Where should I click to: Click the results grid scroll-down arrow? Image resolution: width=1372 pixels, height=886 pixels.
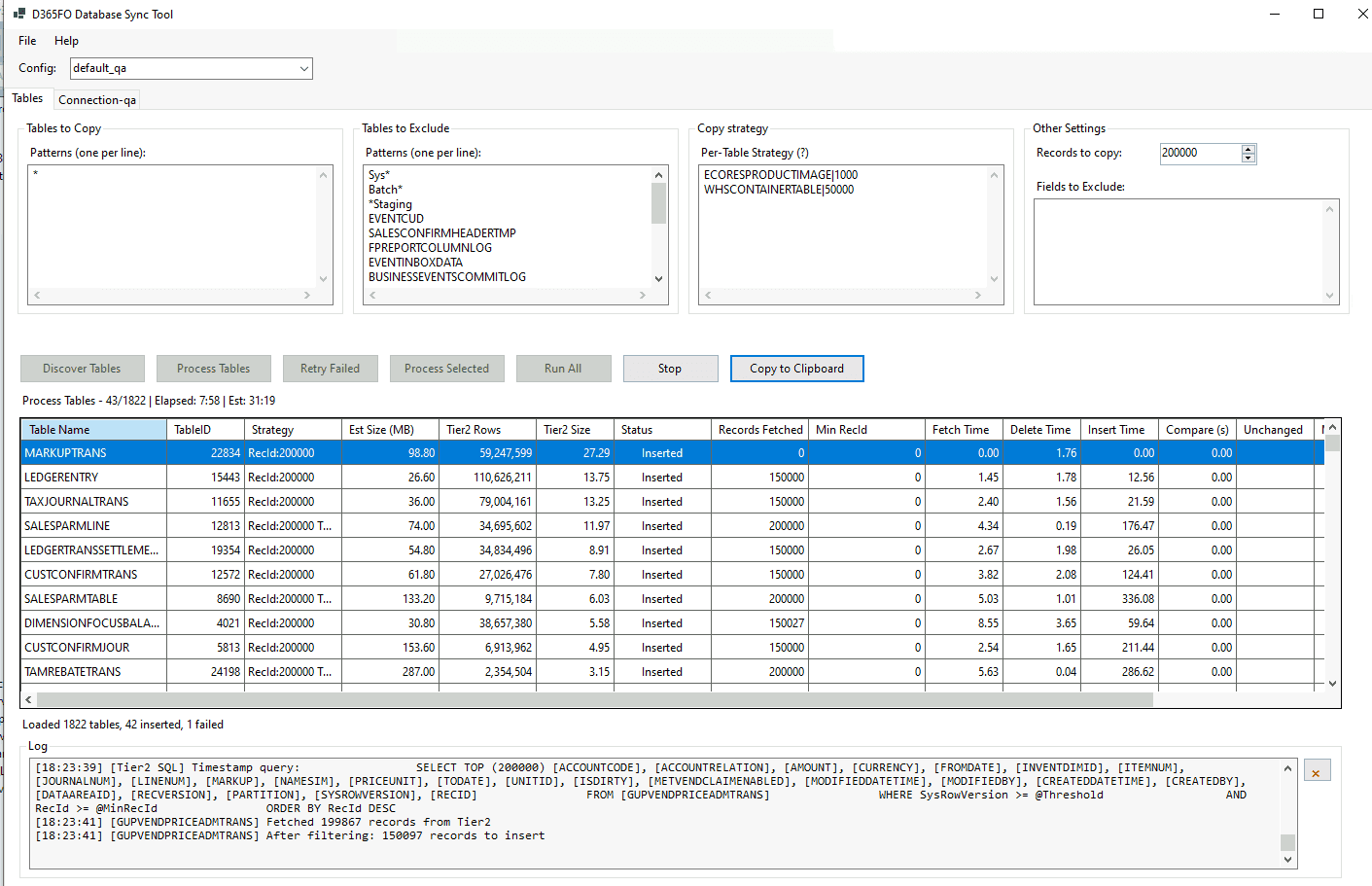pos(1332,684)
